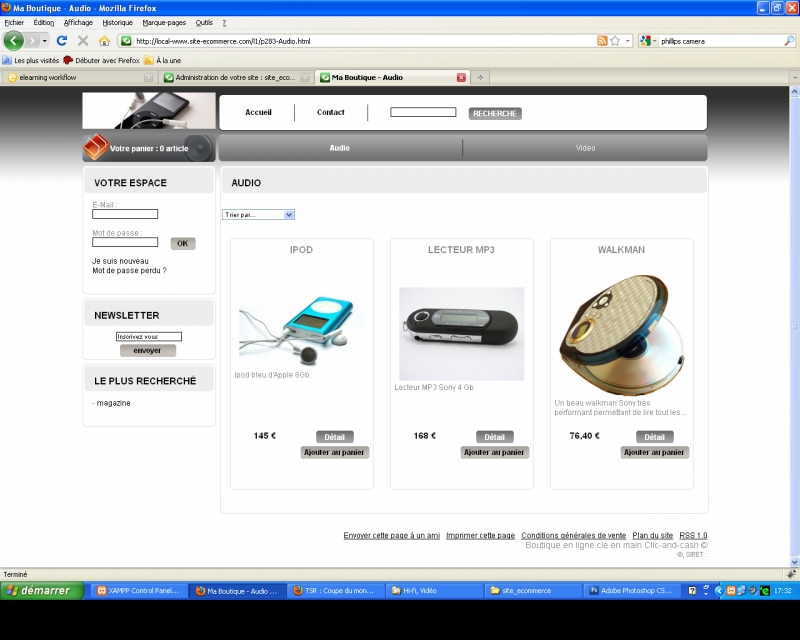Click the OK login button
This screenshot has height=640, width=800.
pyautogui.click(x=183, y=243)
